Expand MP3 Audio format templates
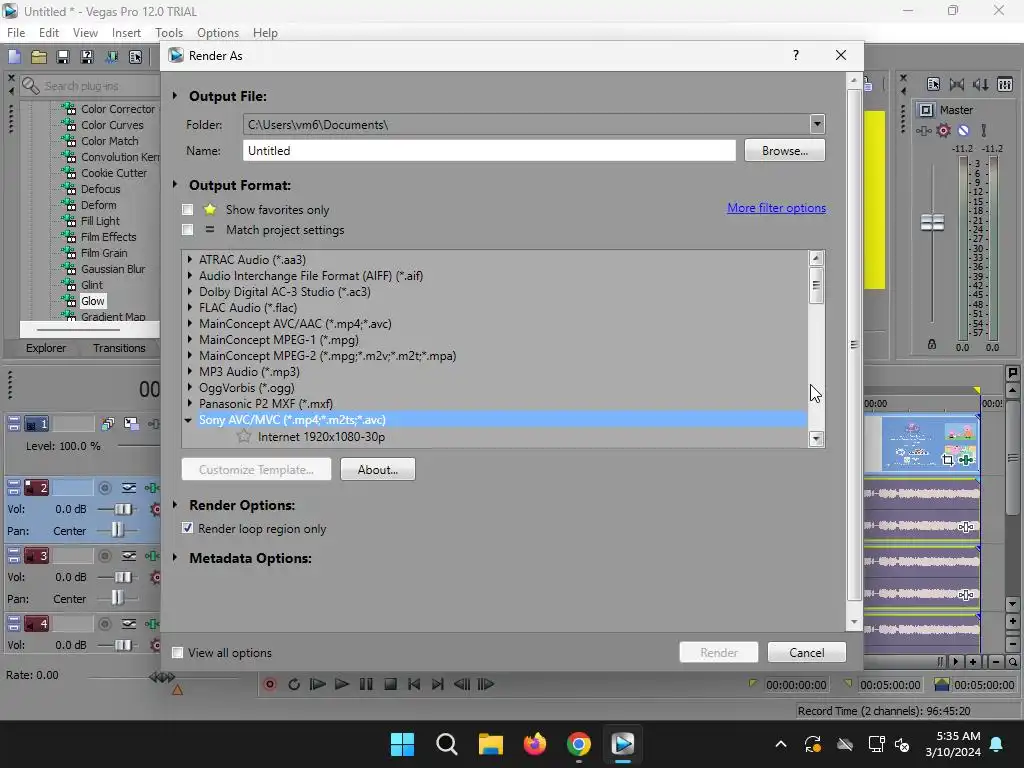Viewport: 1024px width, 768px height. 190,372
